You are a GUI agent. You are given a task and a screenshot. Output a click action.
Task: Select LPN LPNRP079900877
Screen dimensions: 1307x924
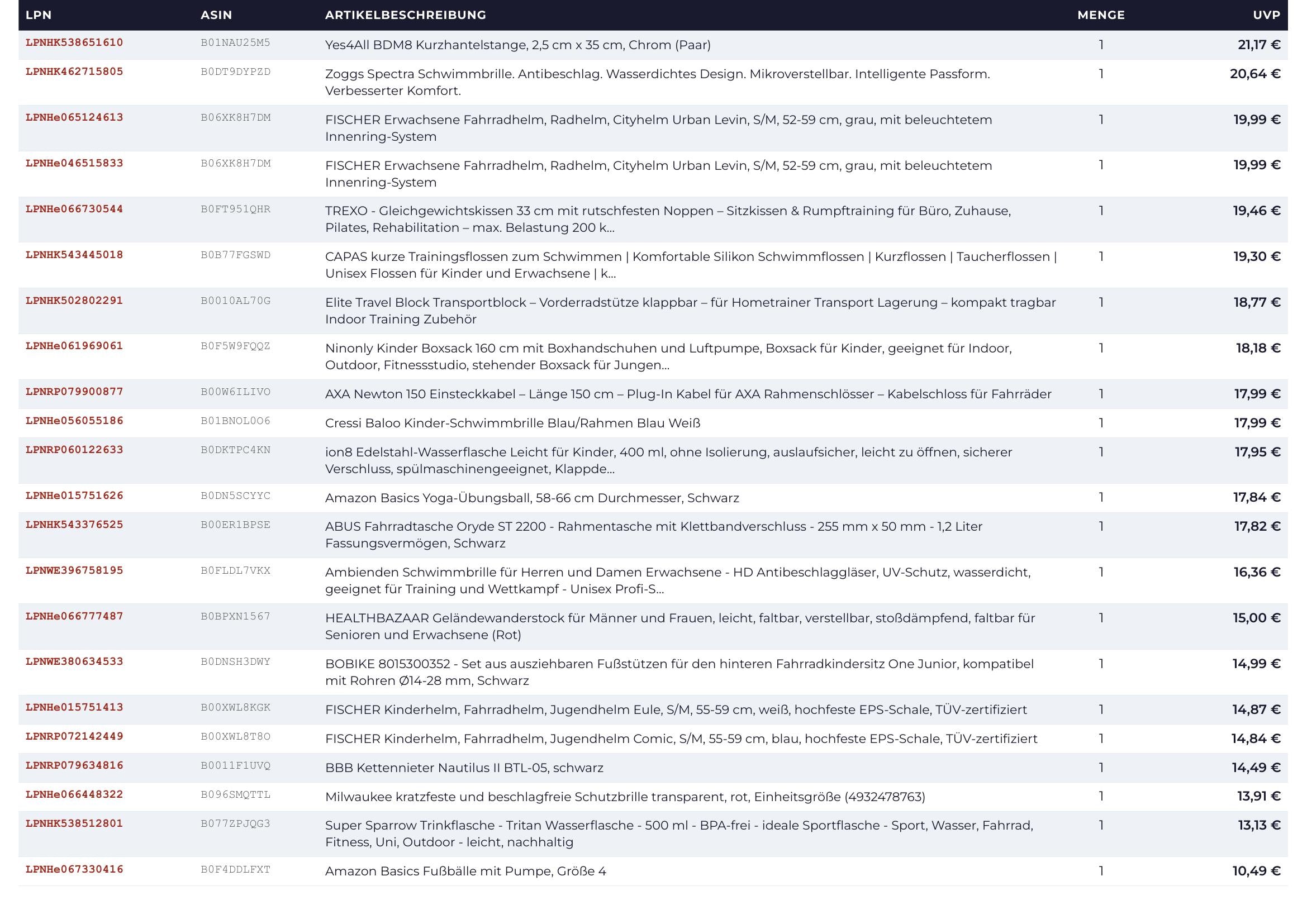(74, 392)
